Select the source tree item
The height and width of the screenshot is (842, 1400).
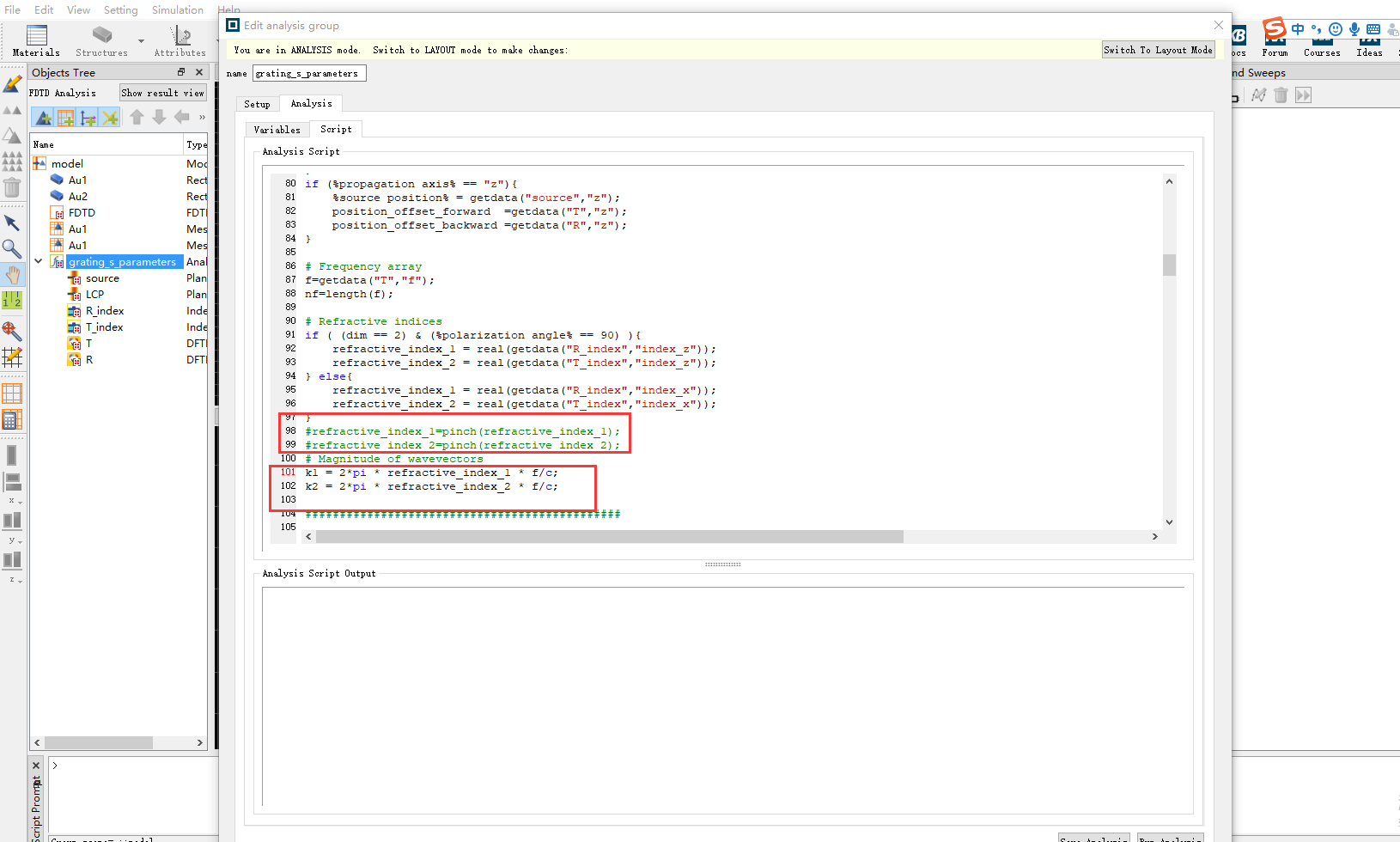point(102,278)
